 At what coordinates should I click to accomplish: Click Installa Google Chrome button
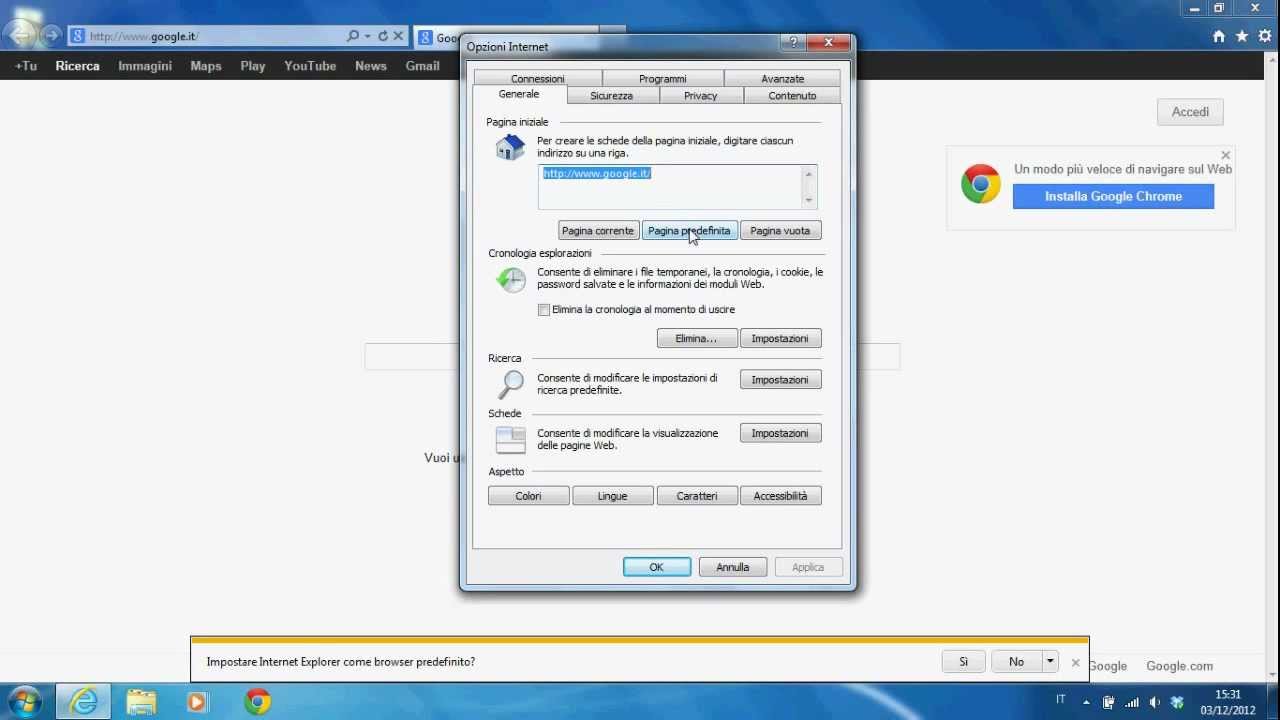click(x=1113, y=196)
